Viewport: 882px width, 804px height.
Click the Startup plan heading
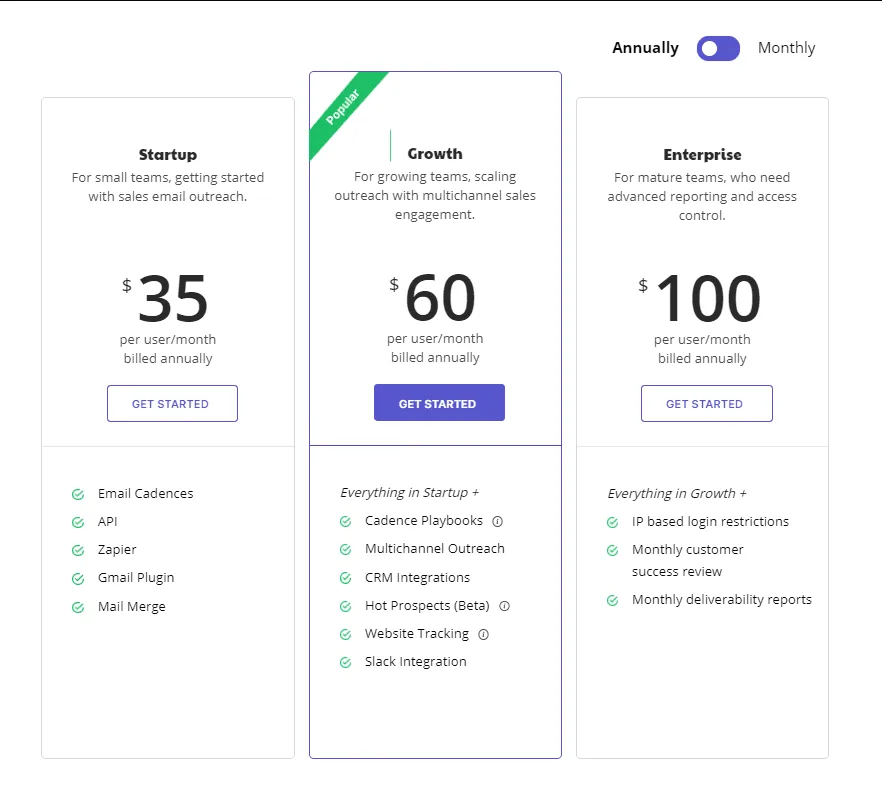168,155
